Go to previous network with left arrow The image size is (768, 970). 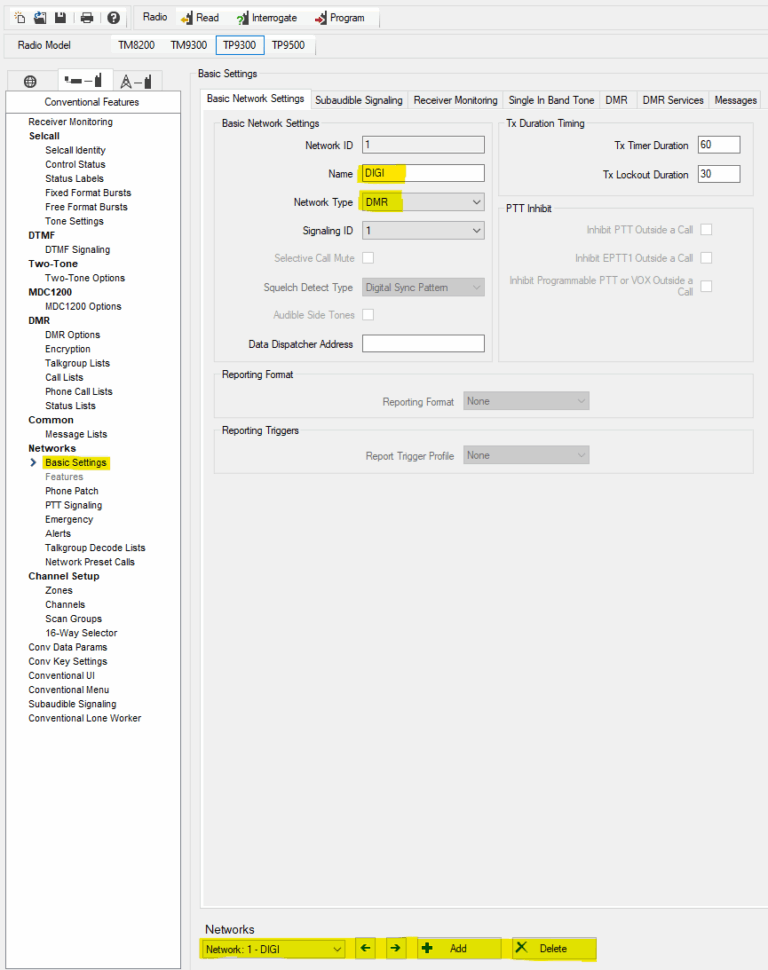[x=365, y=948]
